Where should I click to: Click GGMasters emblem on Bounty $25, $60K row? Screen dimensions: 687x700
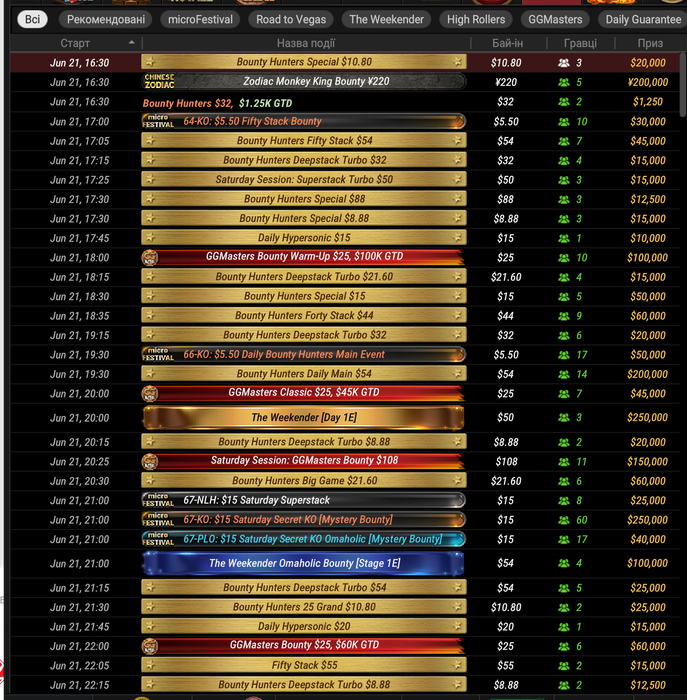150,646
